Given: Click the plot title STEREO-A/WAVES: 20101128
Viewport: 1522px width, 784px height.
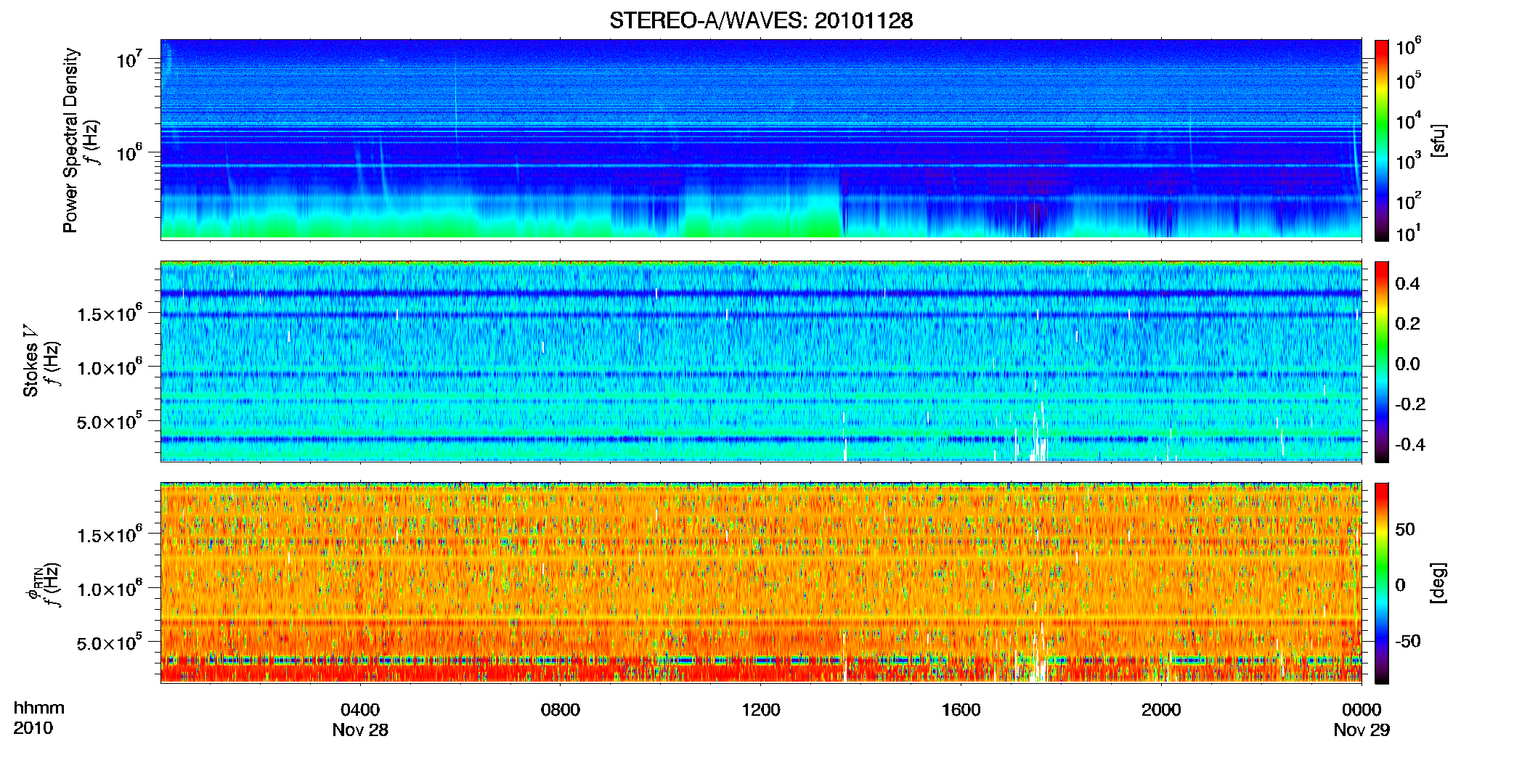Looking at the screenshot, I should (761, 20).
